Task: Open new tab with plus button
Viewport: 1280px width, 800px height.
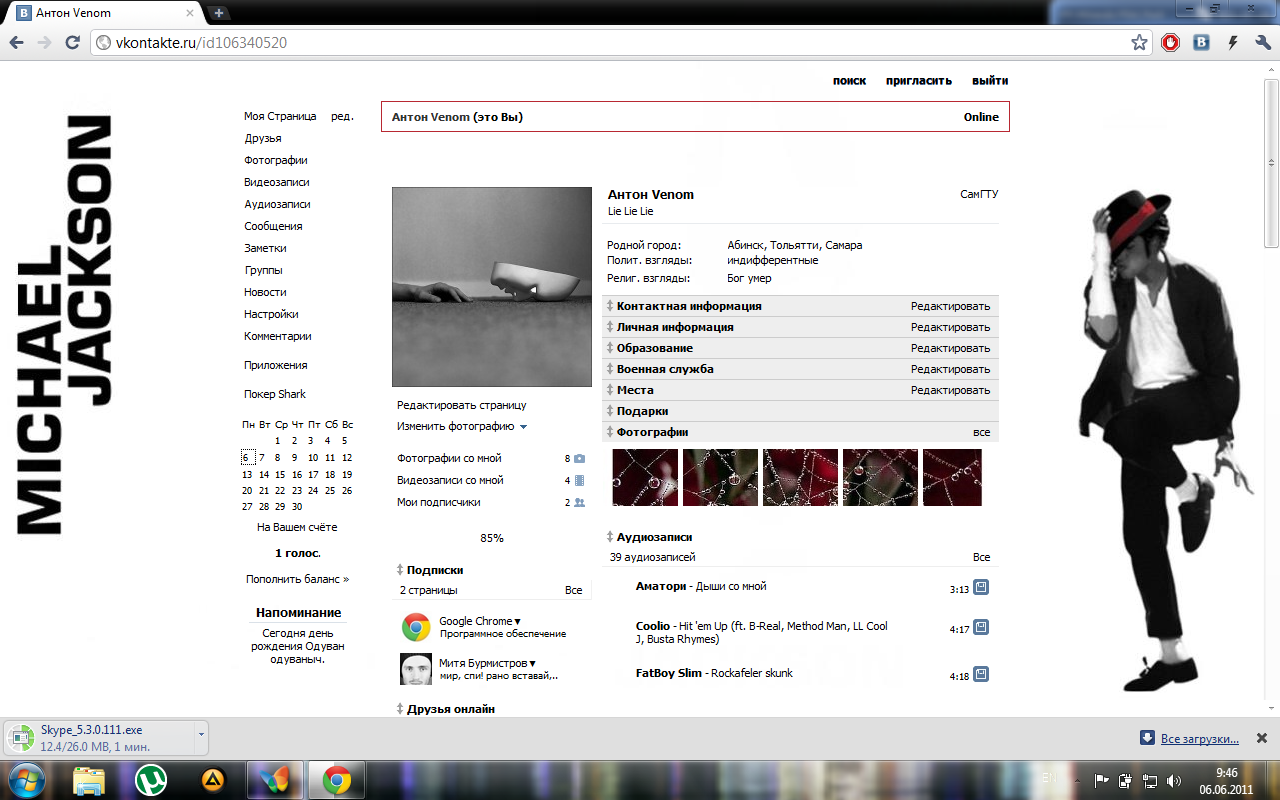Action: coord(219,13)
